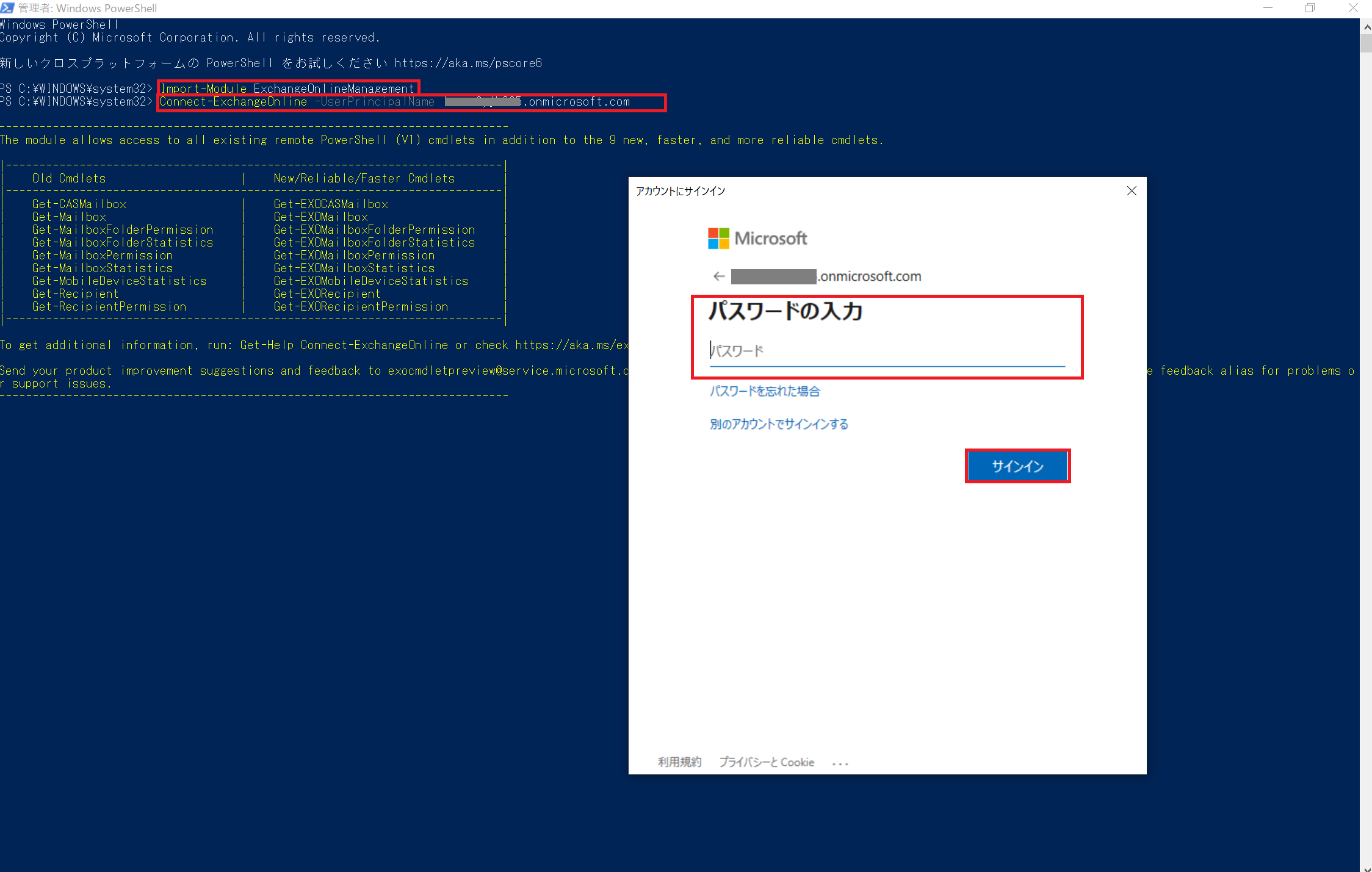Click the Get-CASMailbox entry in Old Cmdlets
Screen dimensions: 1372x872
79,204
